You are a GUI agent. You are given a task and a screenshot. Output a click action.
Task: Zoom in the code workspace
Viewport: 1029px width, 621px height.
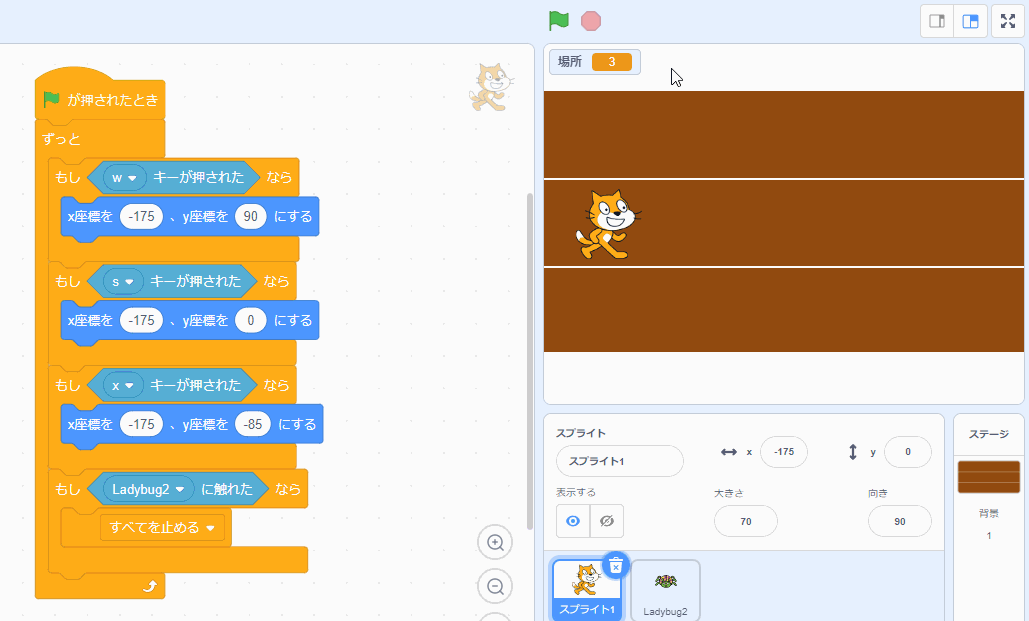tap(495, 543)
